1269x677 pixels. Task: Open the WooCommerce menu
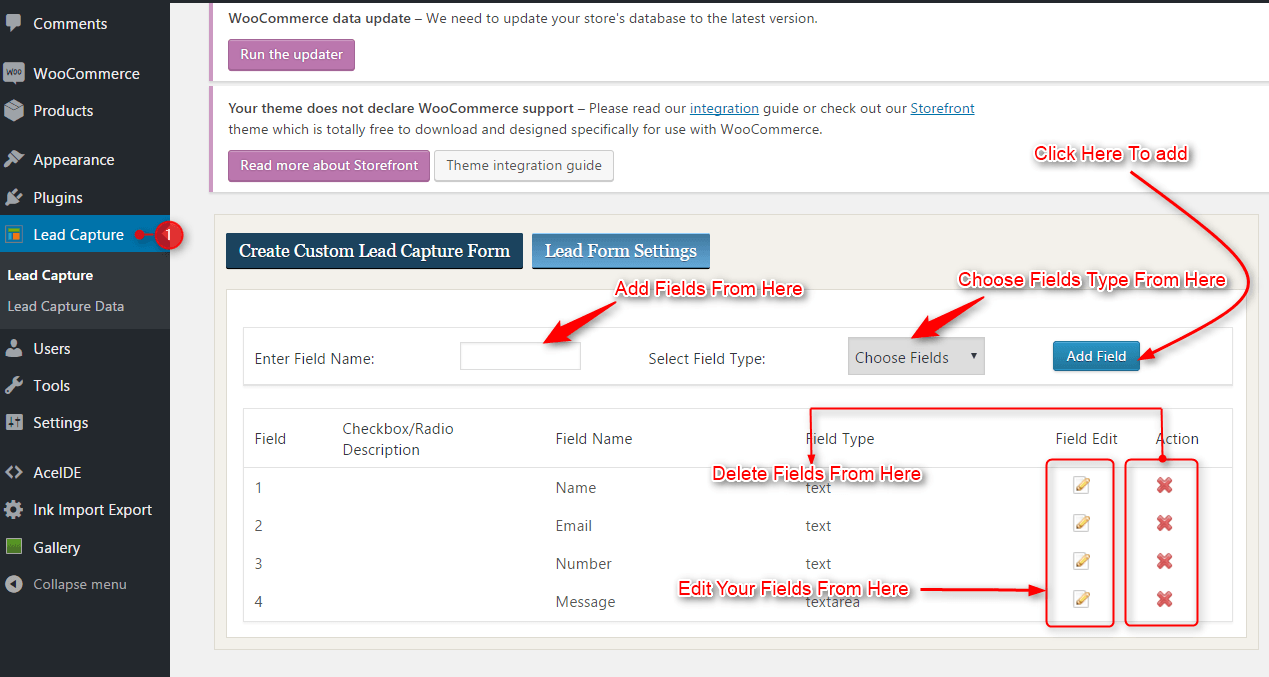[85, 73]
